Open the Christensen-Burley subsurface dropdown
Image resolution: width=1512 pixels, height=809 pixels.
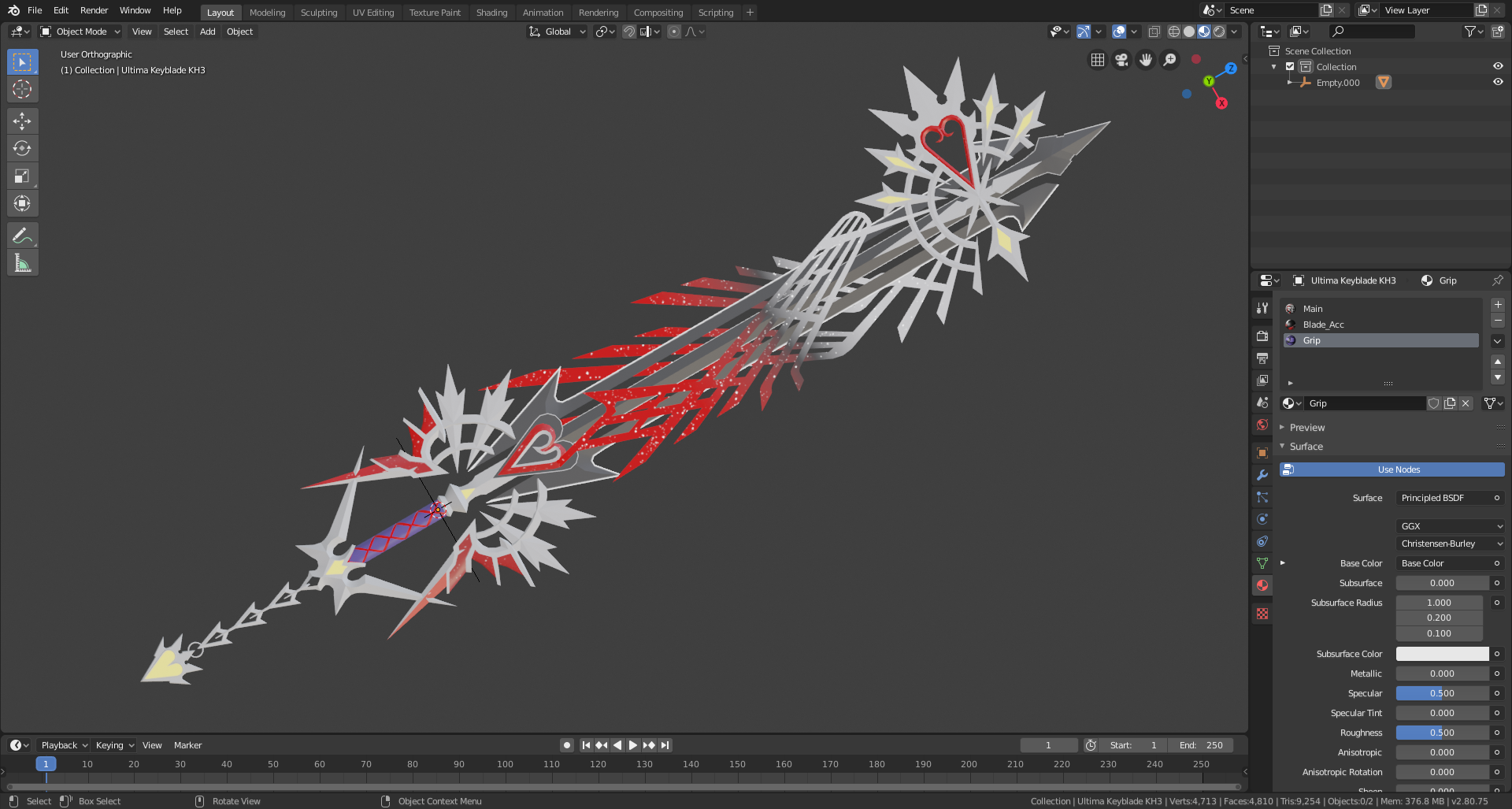pyautogui.click(x=1451, y=544)
